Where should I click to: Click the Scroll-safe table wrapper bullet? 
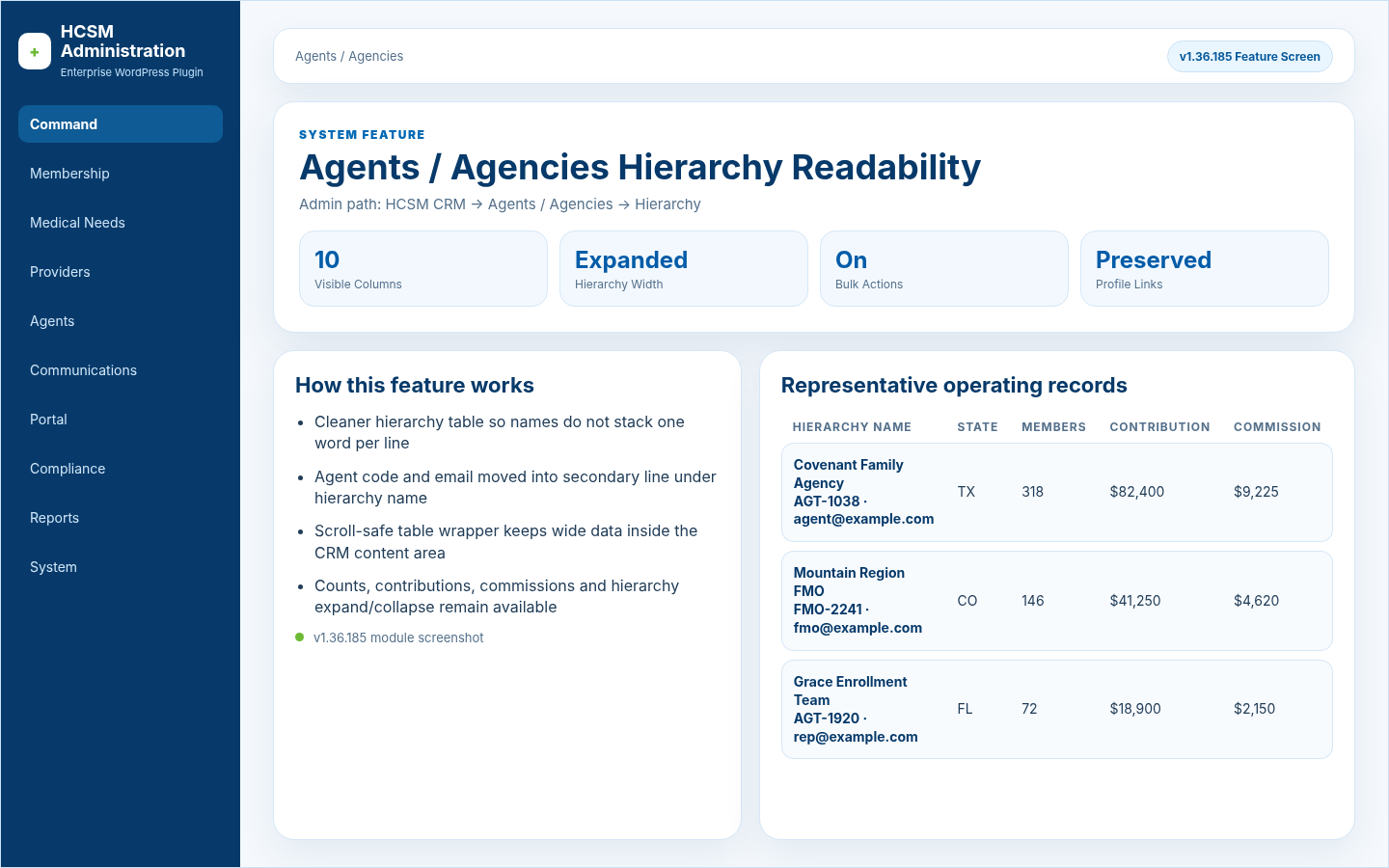pyautogui.click(x=505, y=542)
